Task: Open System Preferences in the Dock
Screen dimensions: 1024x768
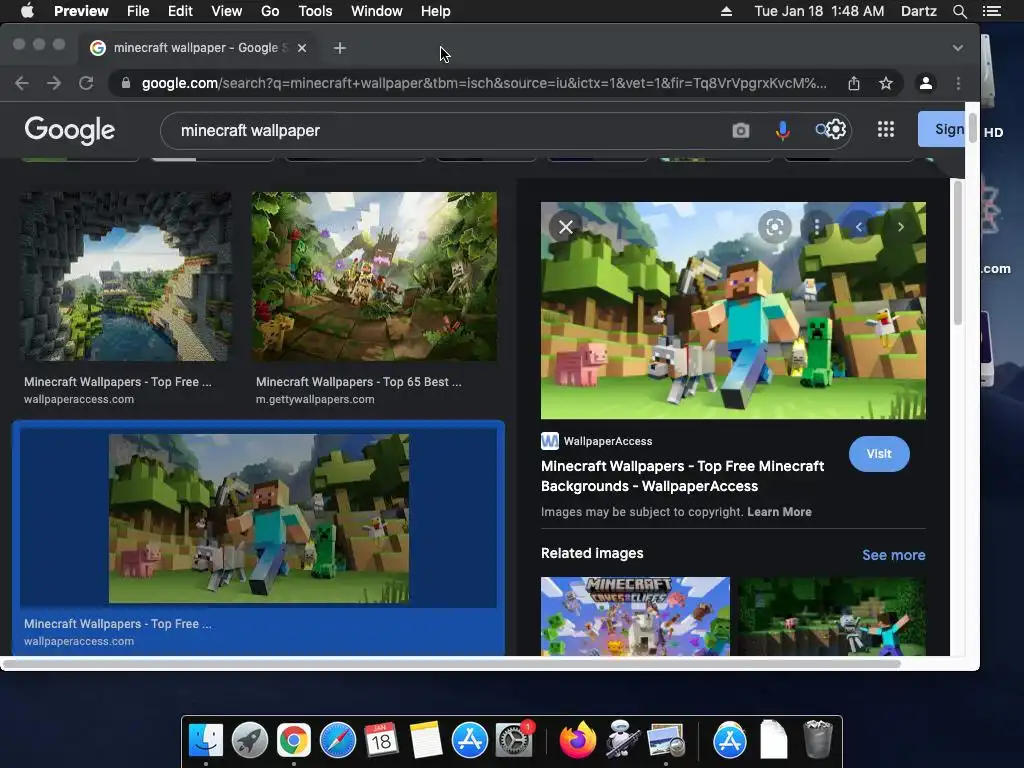Action: 514,740
